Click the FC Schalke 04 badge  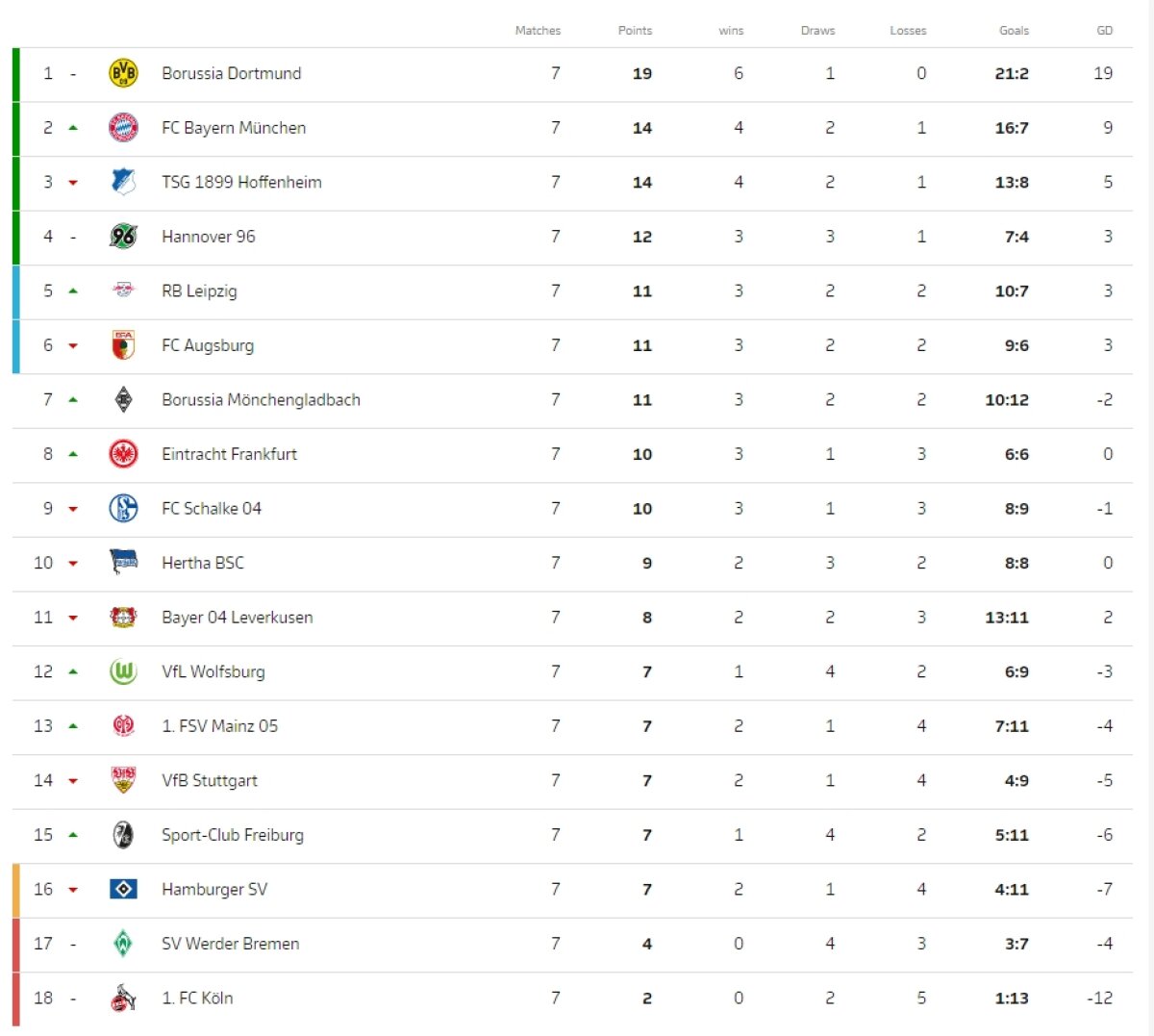click(123, 508)
